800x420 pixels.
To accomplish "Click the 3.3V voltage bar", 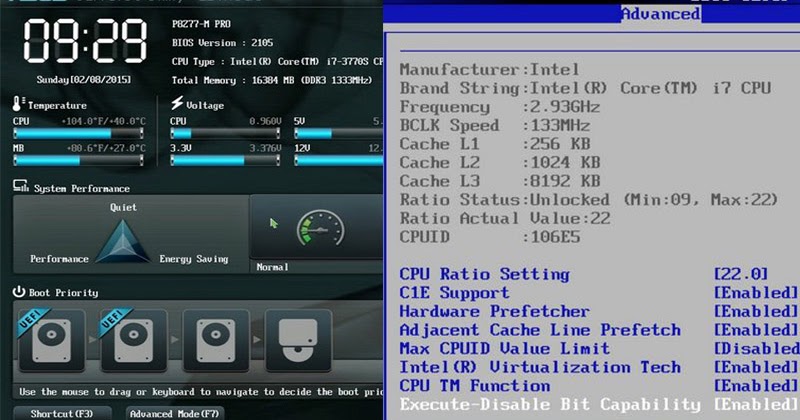I will (x=225, y=161).
